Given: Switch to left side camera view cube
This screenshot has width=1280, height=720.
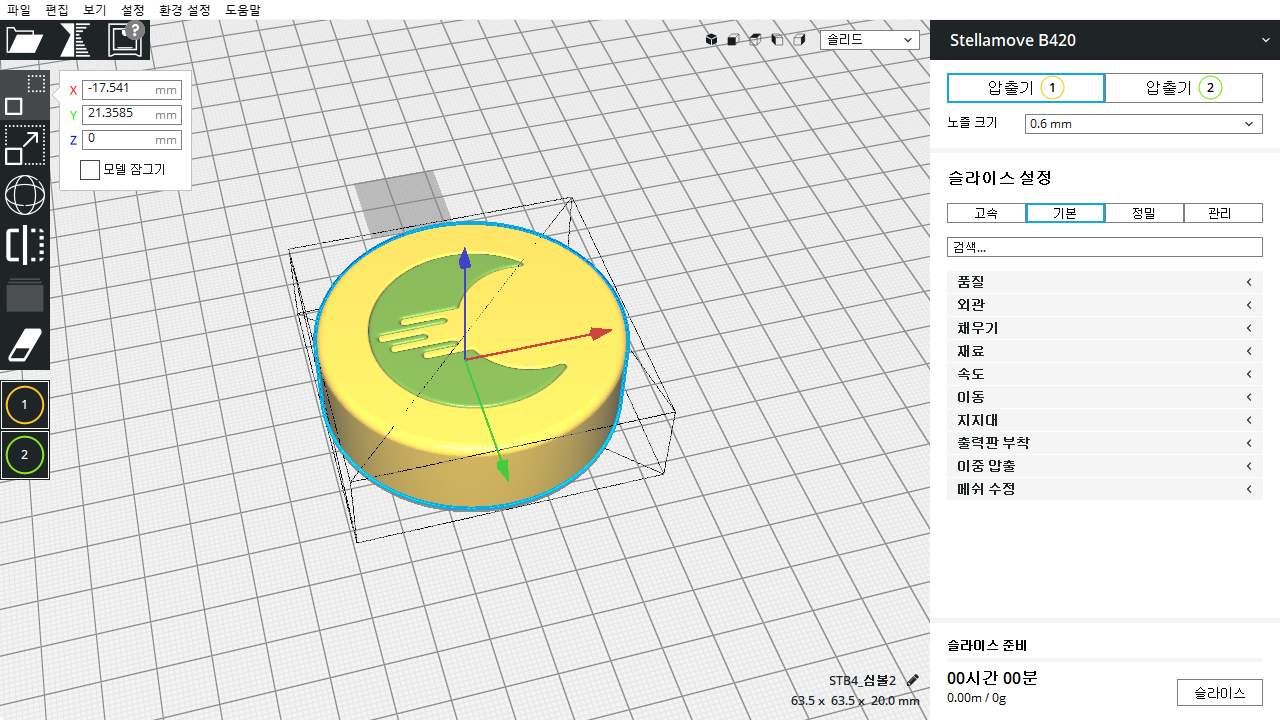Looking at the screenshot, I should coord(777,40).
